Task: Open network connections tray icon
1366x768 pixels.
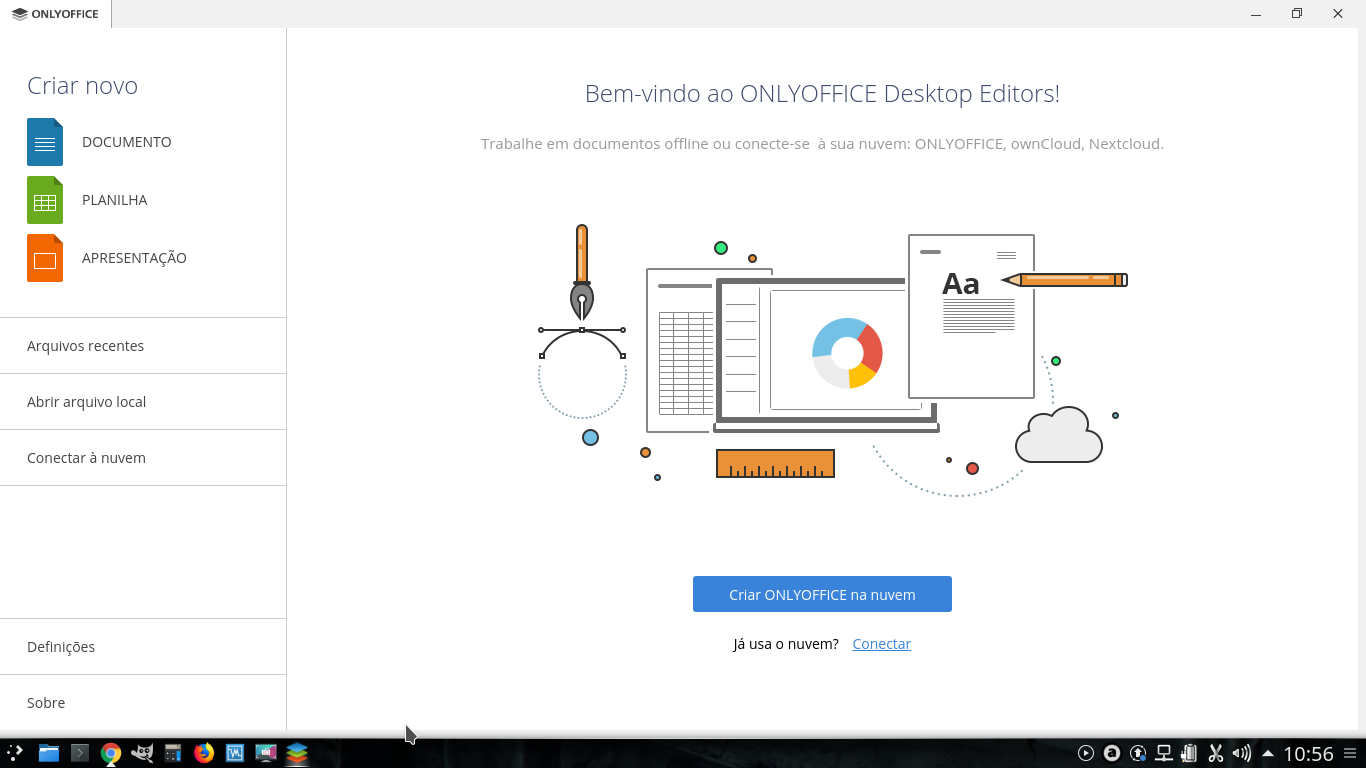Action: tap(1164, 753)
